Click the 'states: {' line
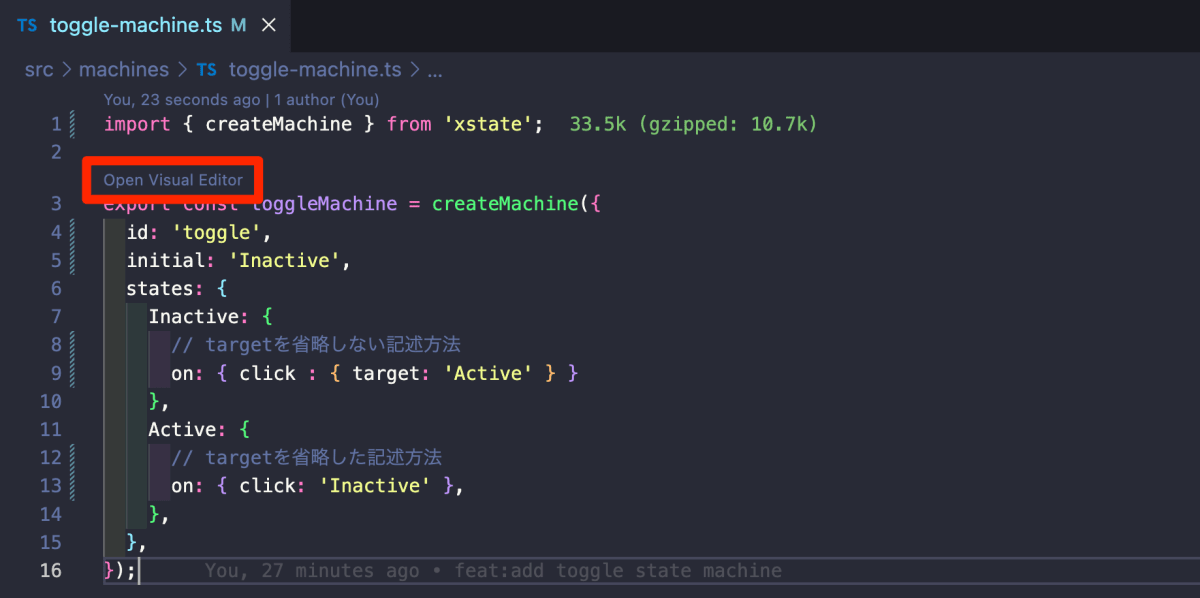This screenshot has height=598, width=1200. point(177,288)
